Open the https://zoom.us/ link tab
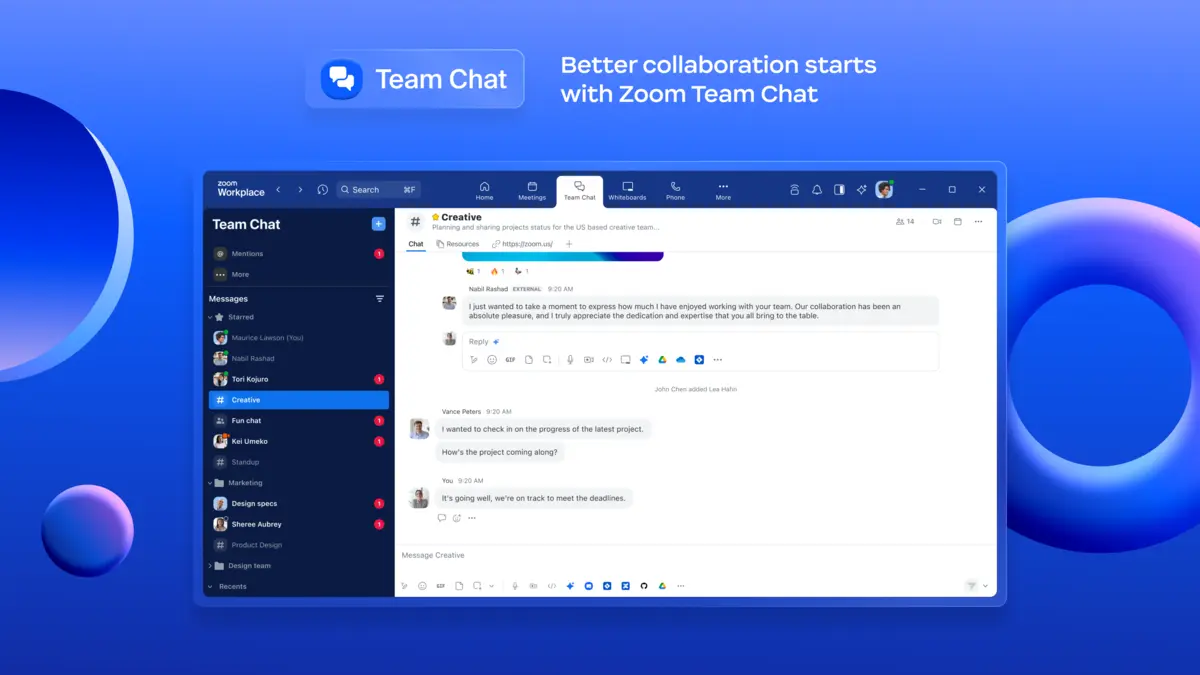This screenshot has width=1200, height=675. coord(523,244)
